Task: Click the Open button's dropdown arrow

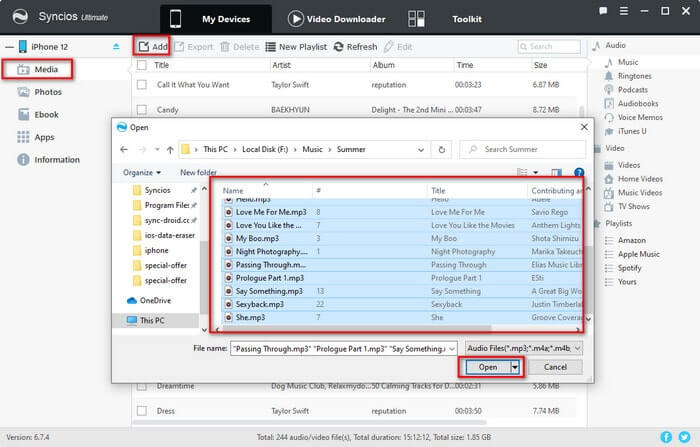Action: 515,367
